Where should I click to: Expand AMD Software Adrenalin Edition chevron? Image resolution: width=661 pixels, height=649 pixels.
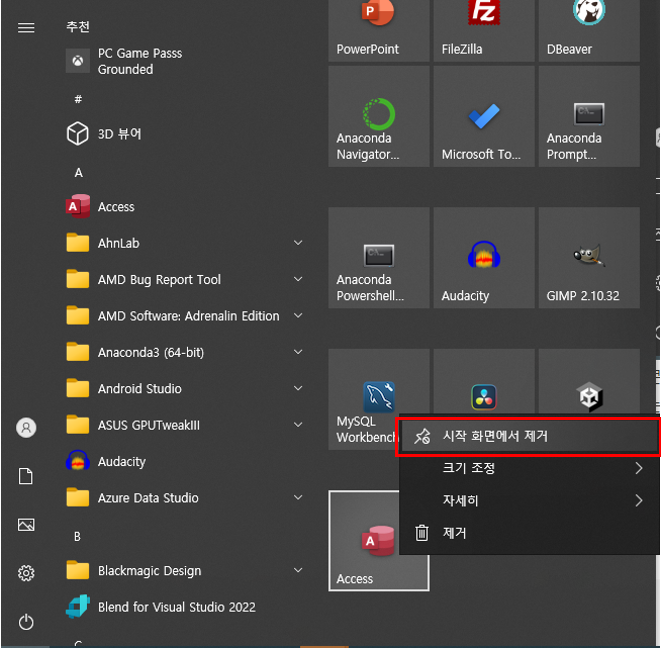298,315
